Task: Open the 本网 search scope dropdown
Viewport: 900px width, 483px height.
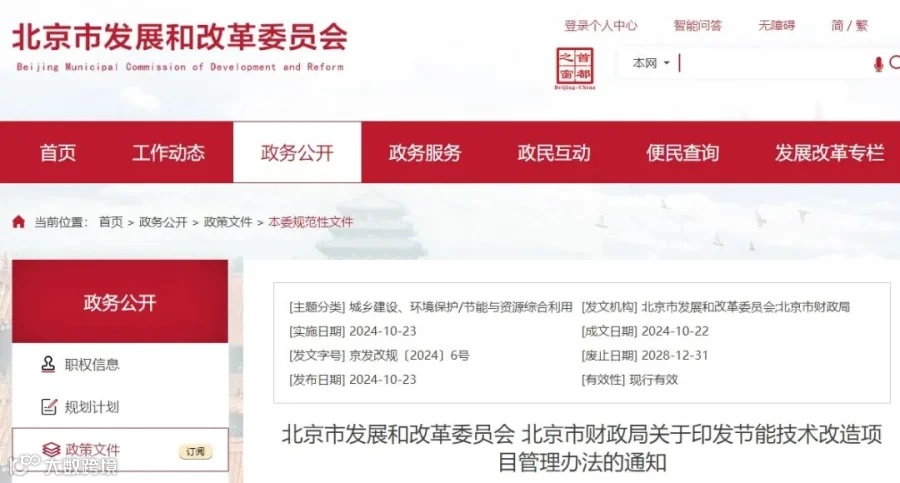Action: [x=651, y=63]
